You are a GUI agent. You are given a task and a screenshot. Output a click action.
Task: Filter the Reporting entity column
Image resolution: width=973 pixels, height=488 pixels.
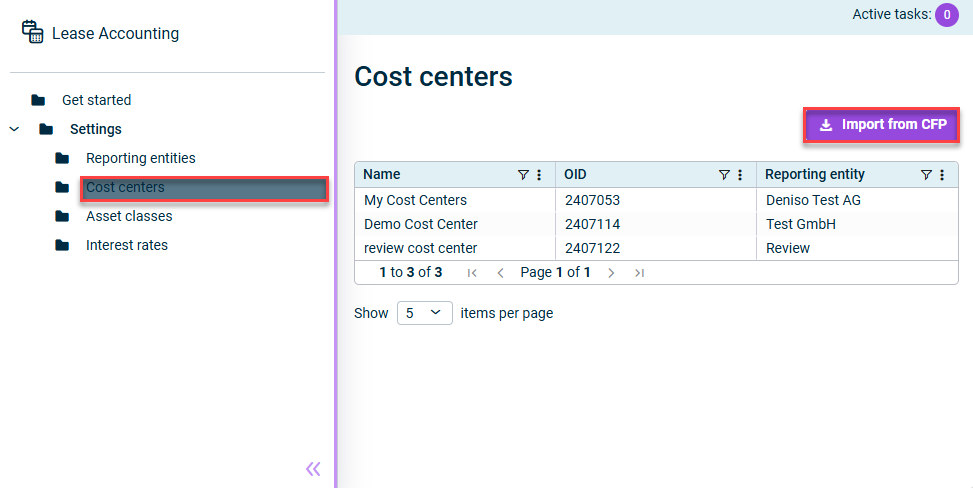coord(926,175)
